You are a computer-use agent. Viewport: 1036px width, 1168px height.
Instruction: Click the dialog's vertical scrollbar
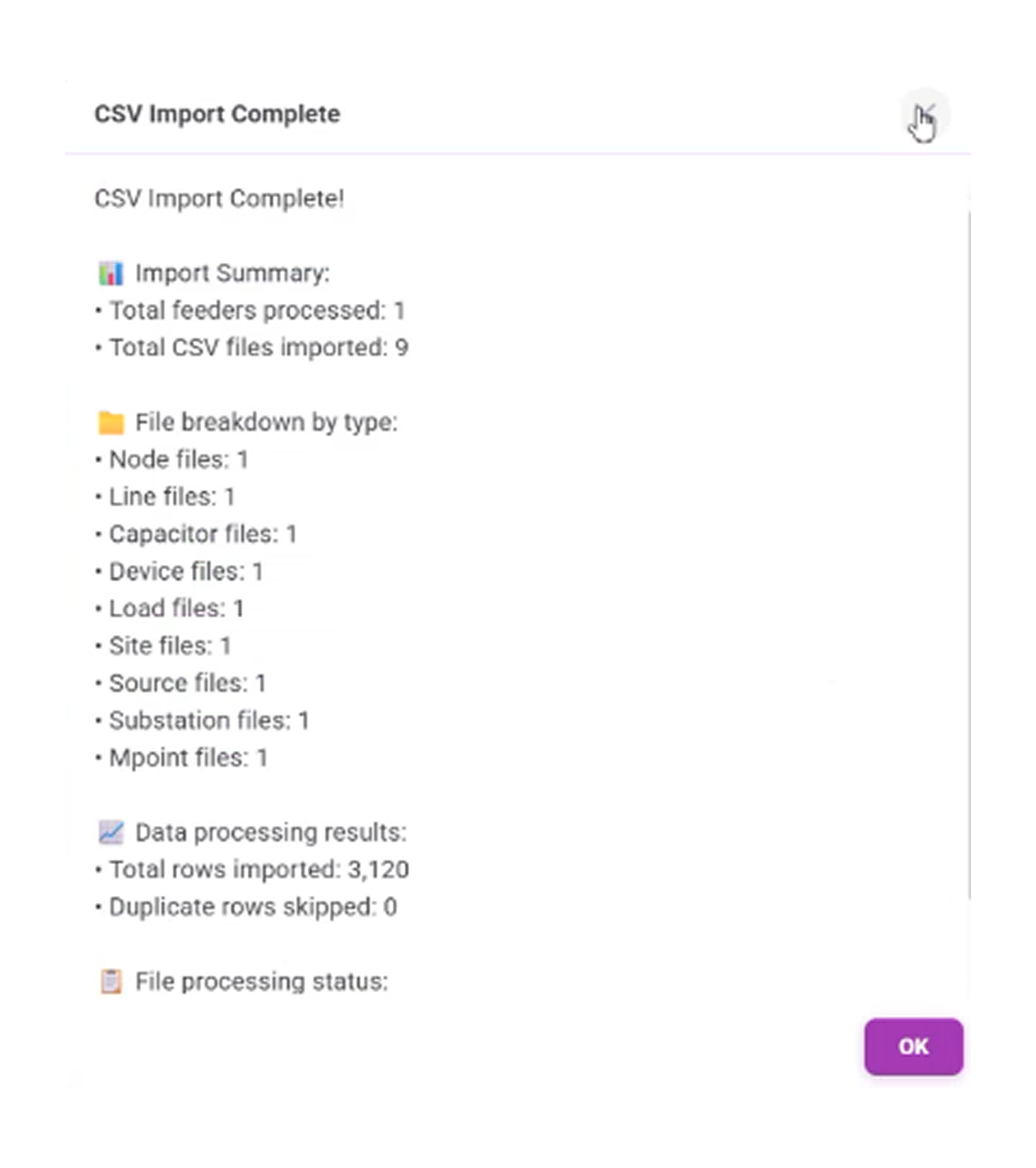(969, 554)
